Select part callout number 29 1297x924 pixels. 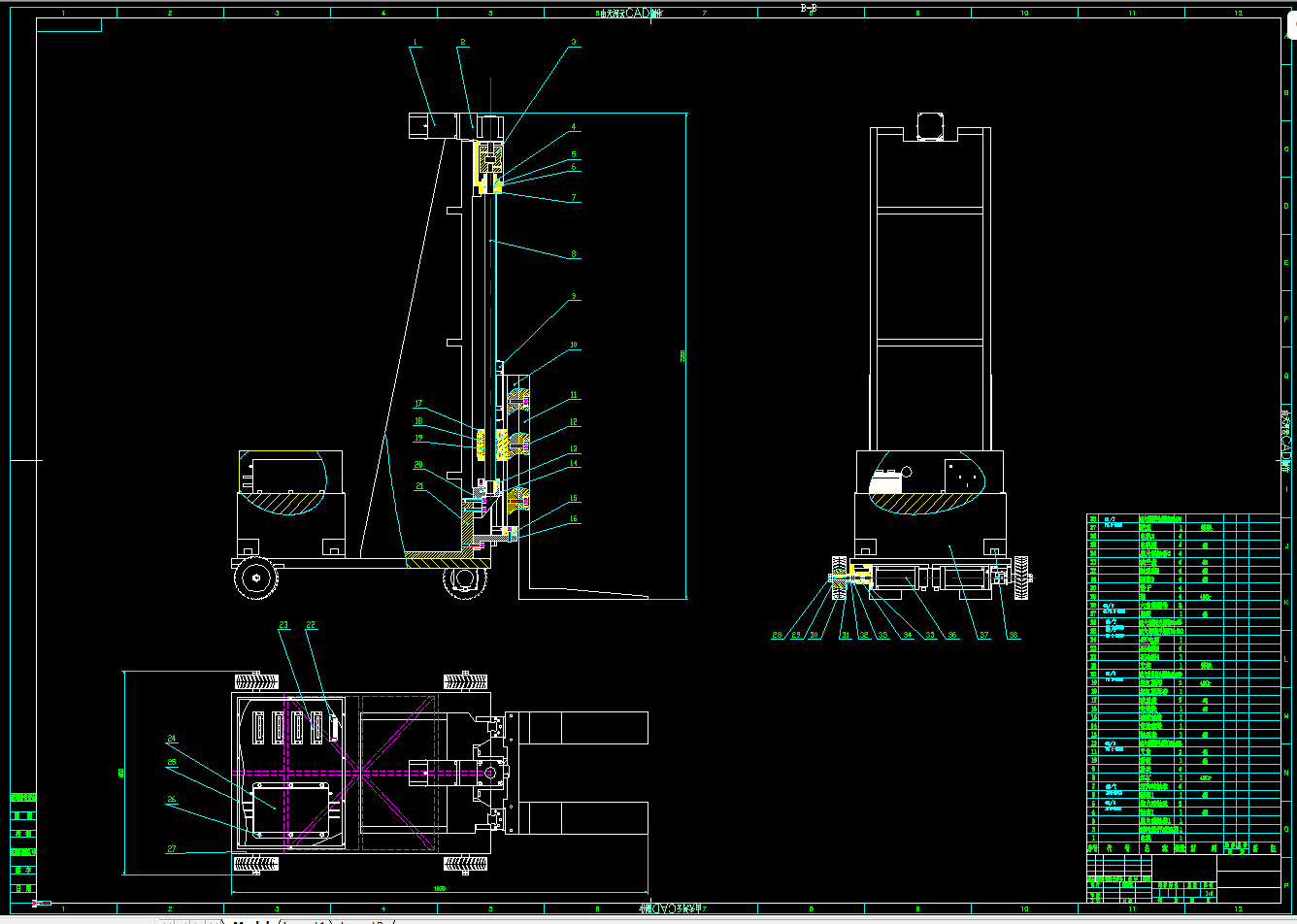[x=796, y=635]
